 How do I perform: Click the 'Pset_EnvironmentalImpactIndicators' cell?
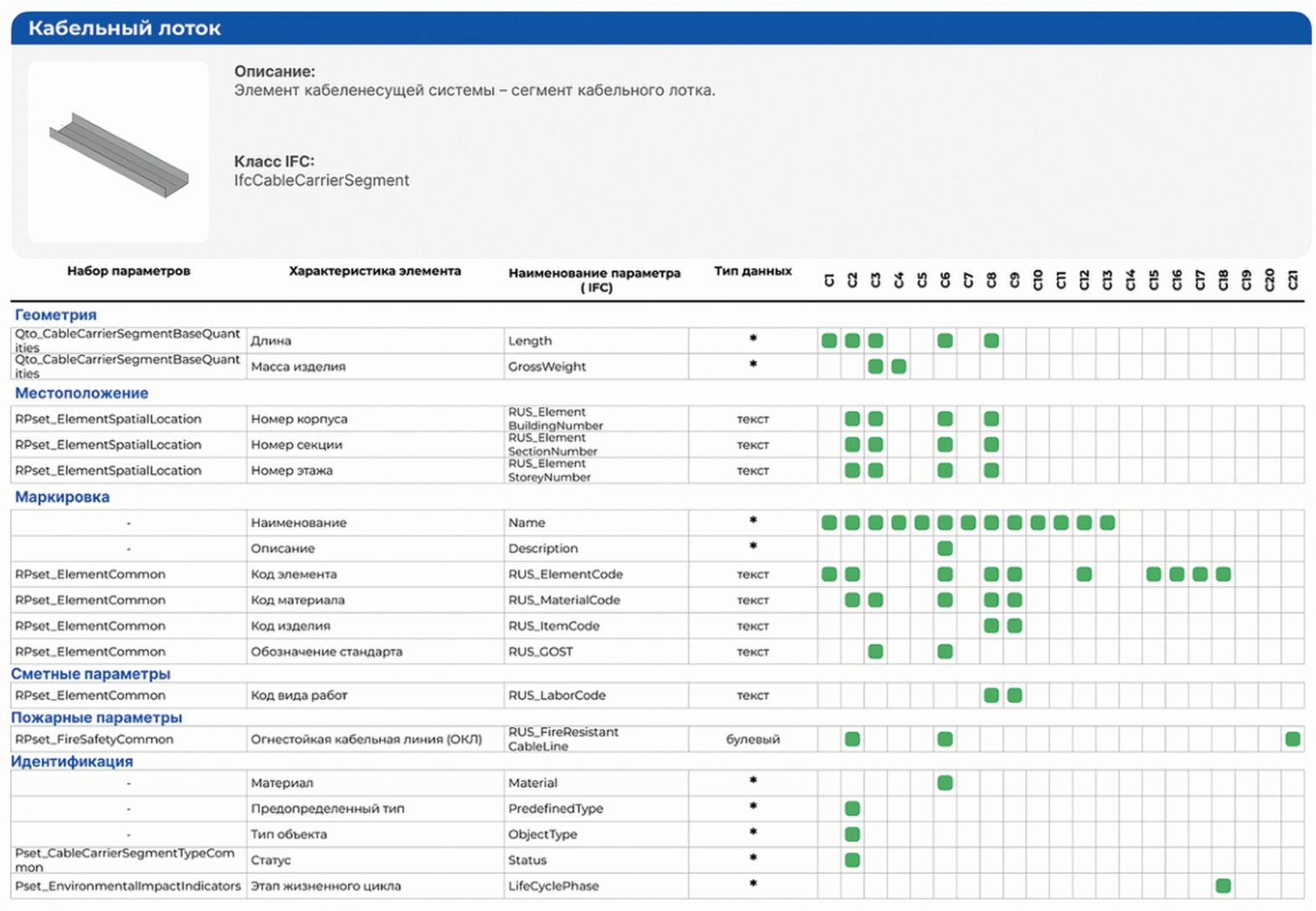(128, 886)
